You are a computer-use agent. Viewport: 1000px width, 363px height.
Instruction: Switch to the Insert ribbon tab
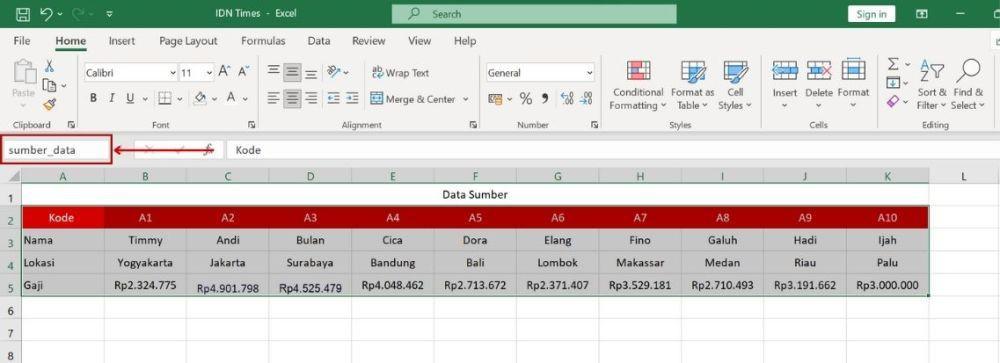[x=121, y=41]
